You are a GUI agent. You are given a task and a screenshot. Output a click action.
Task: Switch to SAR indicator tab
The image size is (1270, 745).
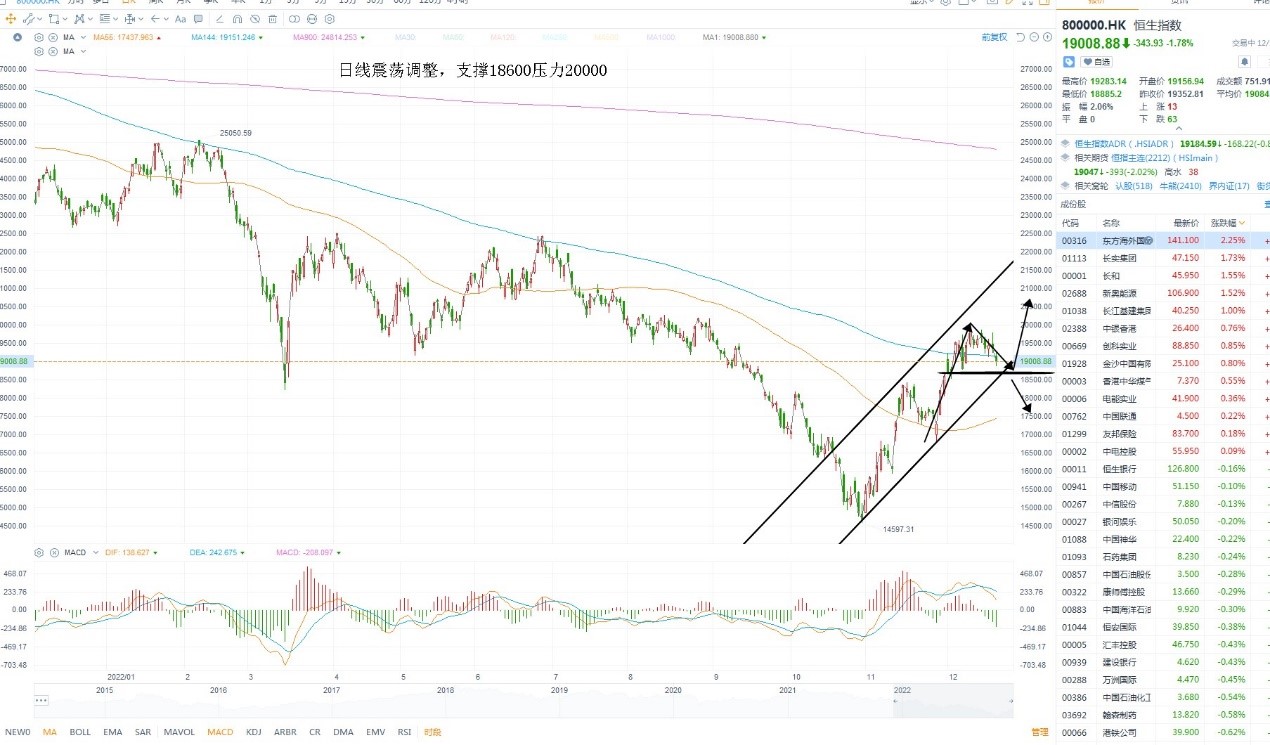143,732
